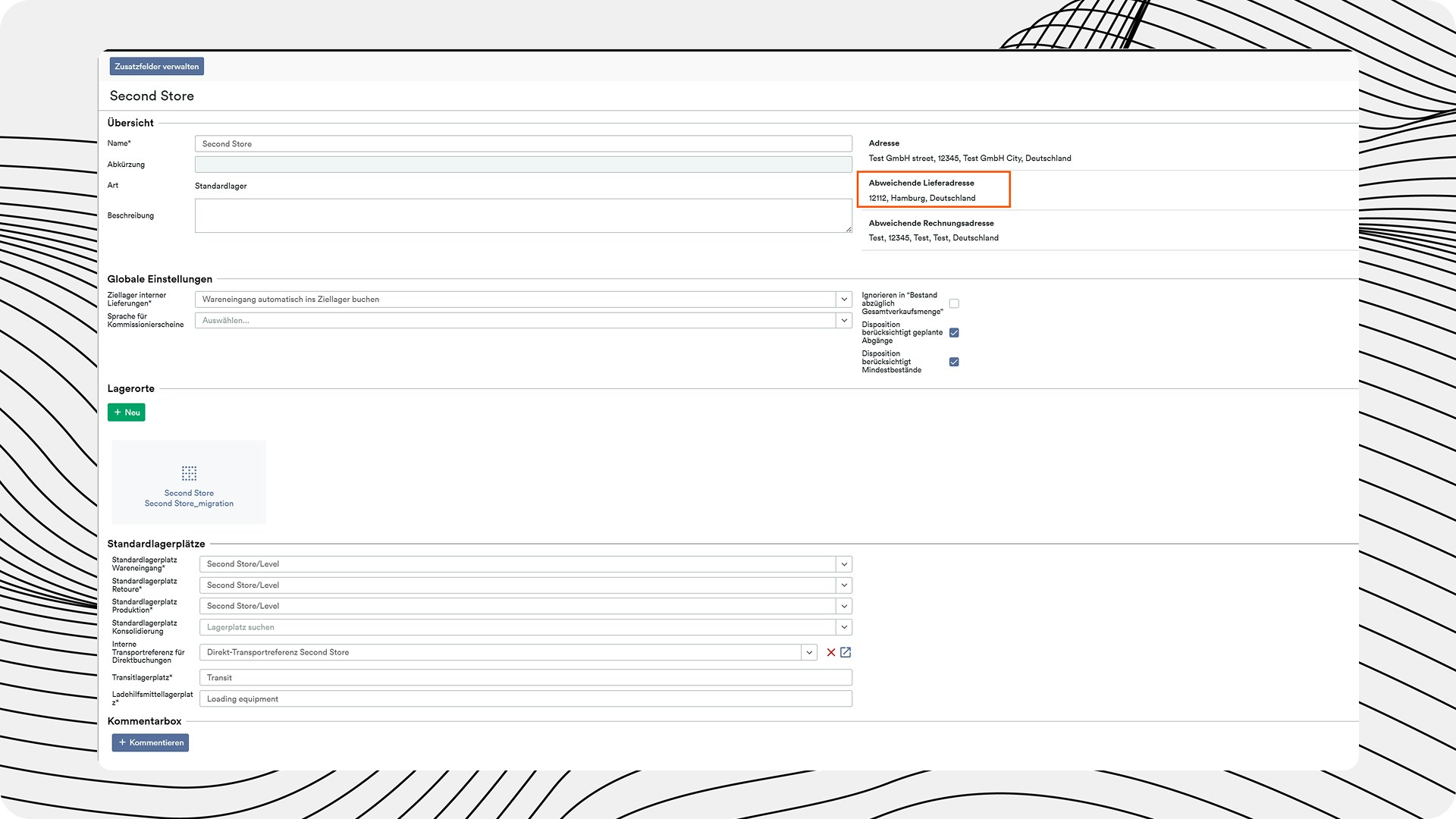The image size is (1456, 819).
Task: Select the Abweichende Lieferadresse block
Action: [x=934, y=190]
